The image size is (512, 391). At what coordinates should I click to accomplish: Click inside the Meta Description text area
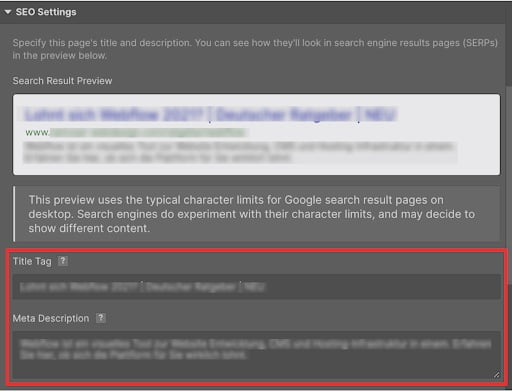[256, 355]
